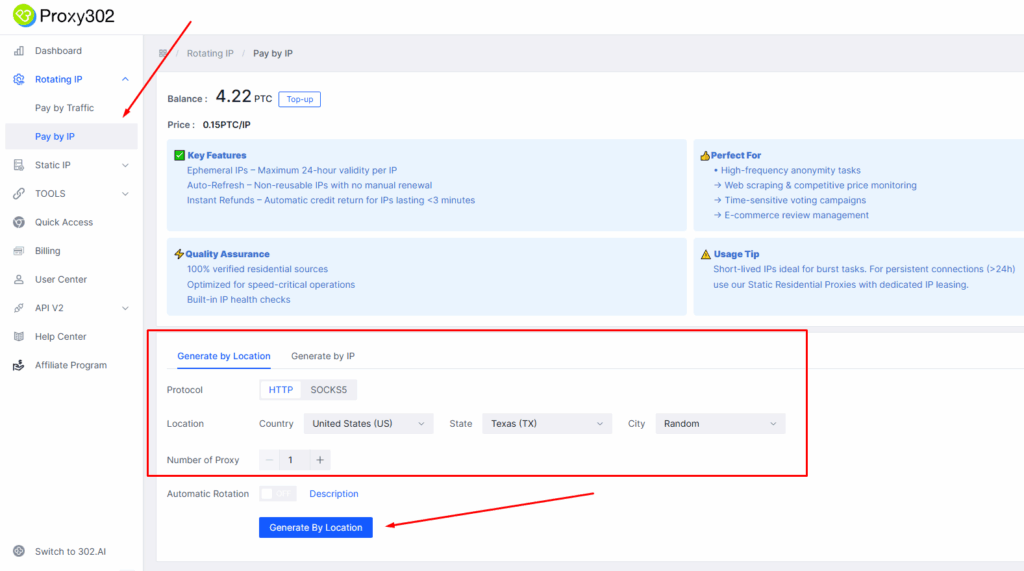This screenshot has height=571, width=1024.
Task: Click the green checkmark Key Features icon
Action: 180,155
